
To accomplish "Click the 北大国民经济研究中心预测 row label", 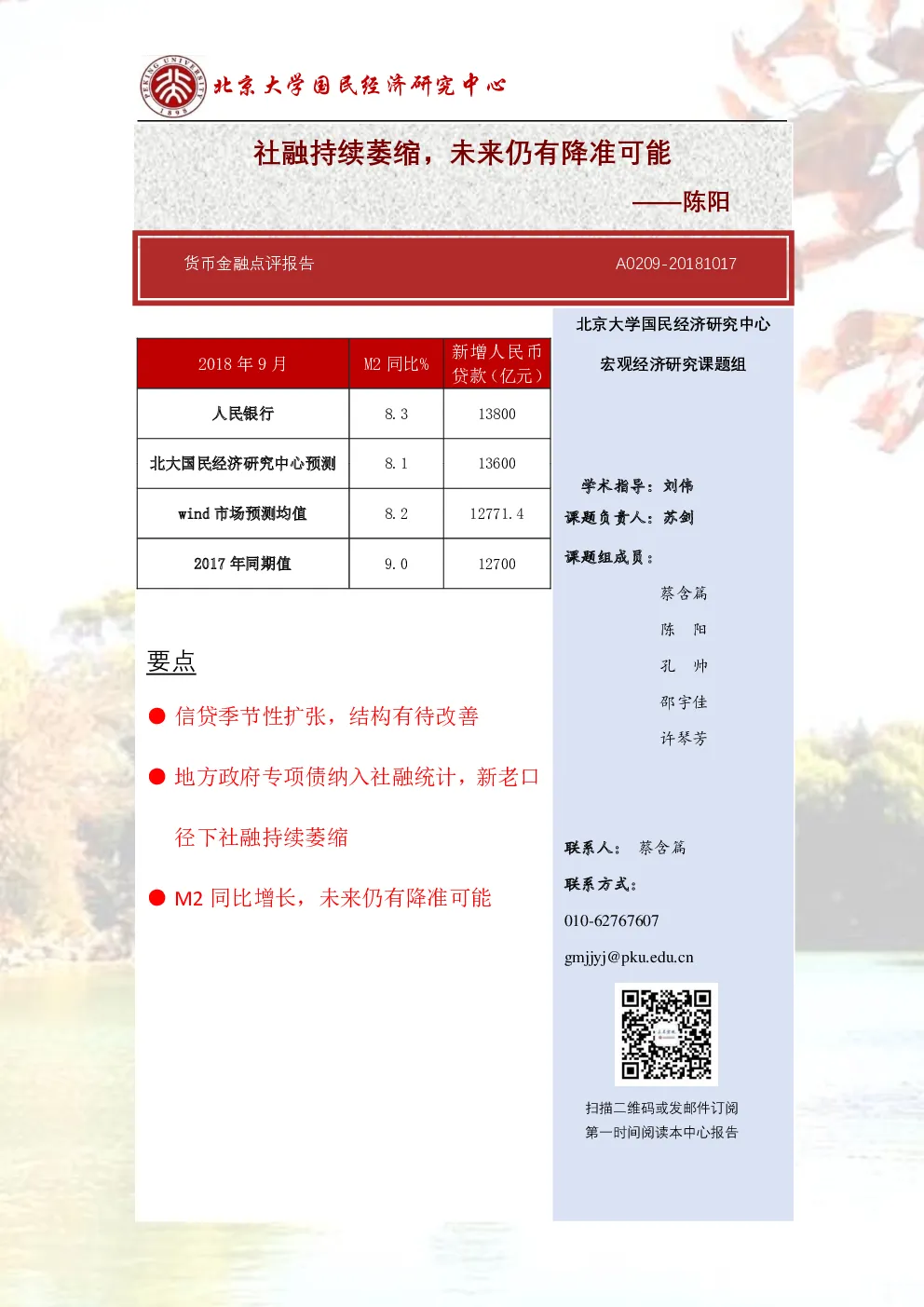I will [x=242, y=463].
